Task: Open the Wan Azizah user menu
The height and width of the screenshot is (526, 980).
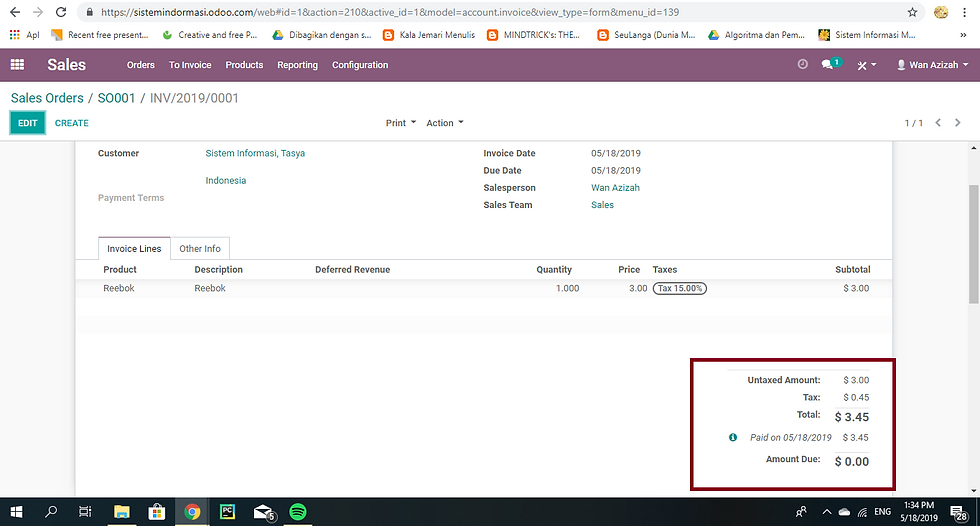Action: pyautogui.click(x=932, y=64)
